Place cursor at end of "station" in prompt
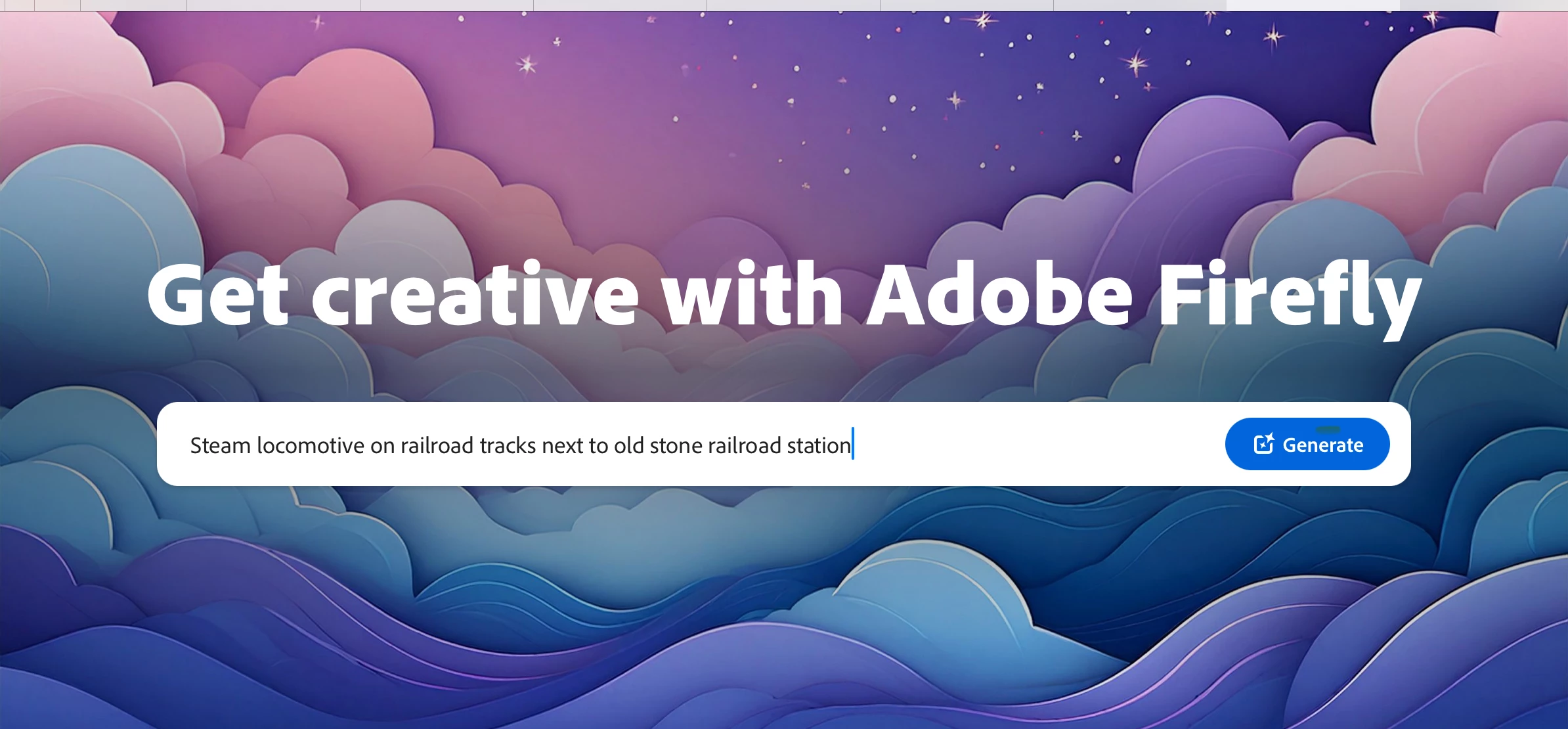 click(851, 445)
